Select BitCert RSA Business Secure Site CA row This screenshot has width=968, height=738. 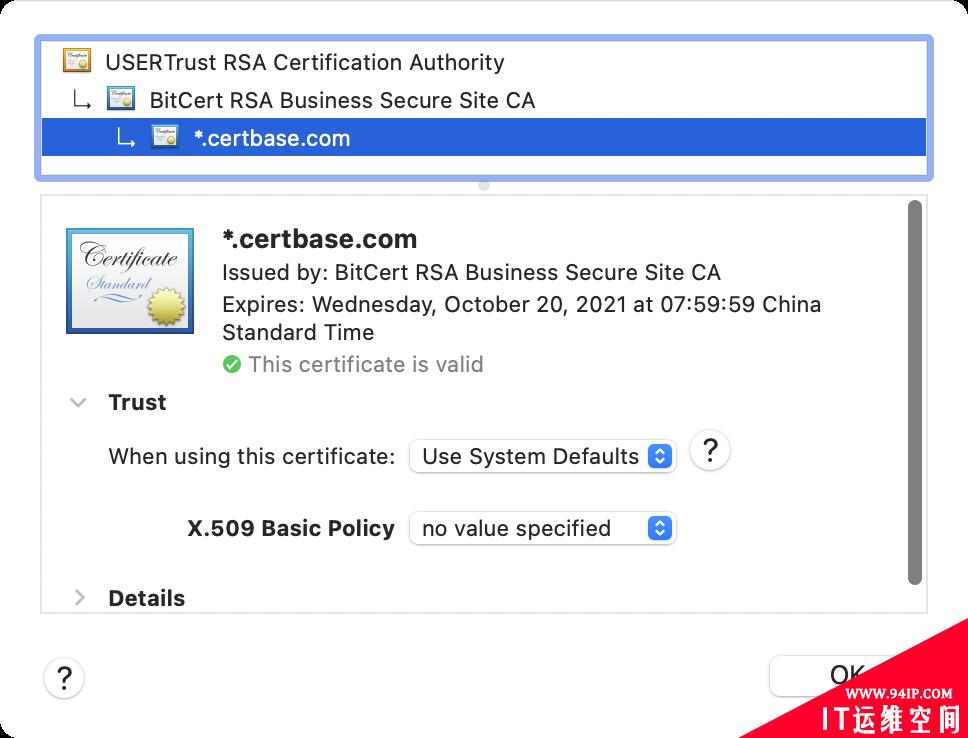tap(483, 100)
